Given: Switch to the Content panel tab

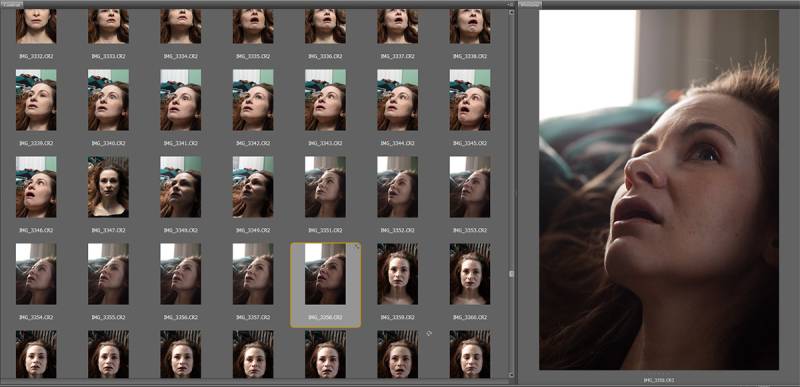Looking at the screenshot, I should pos(11,4).
